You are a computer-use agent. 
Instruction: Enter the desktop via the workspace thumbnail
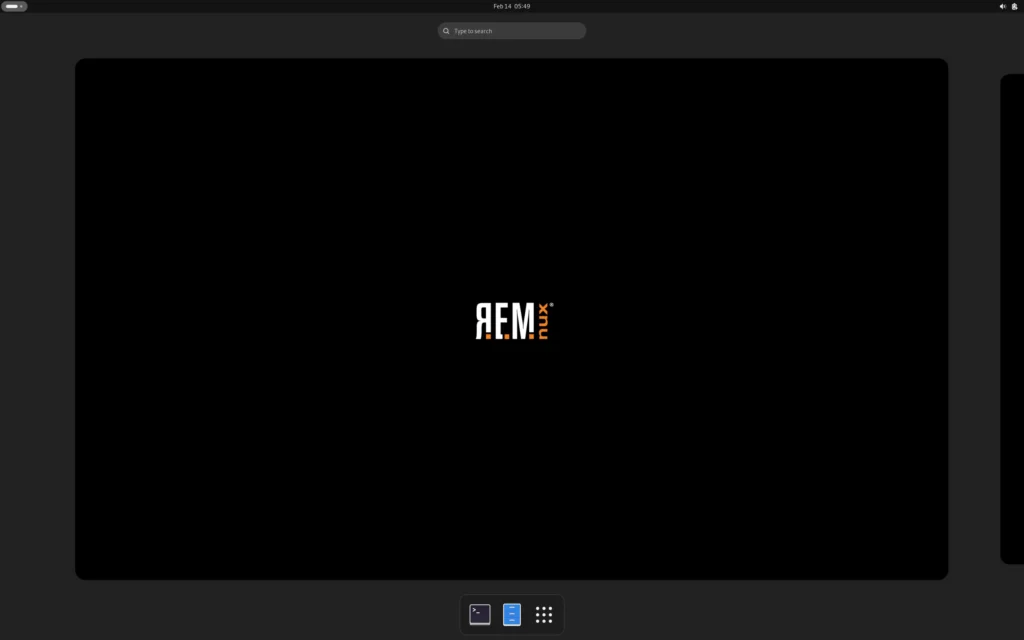tap(511, 319)
